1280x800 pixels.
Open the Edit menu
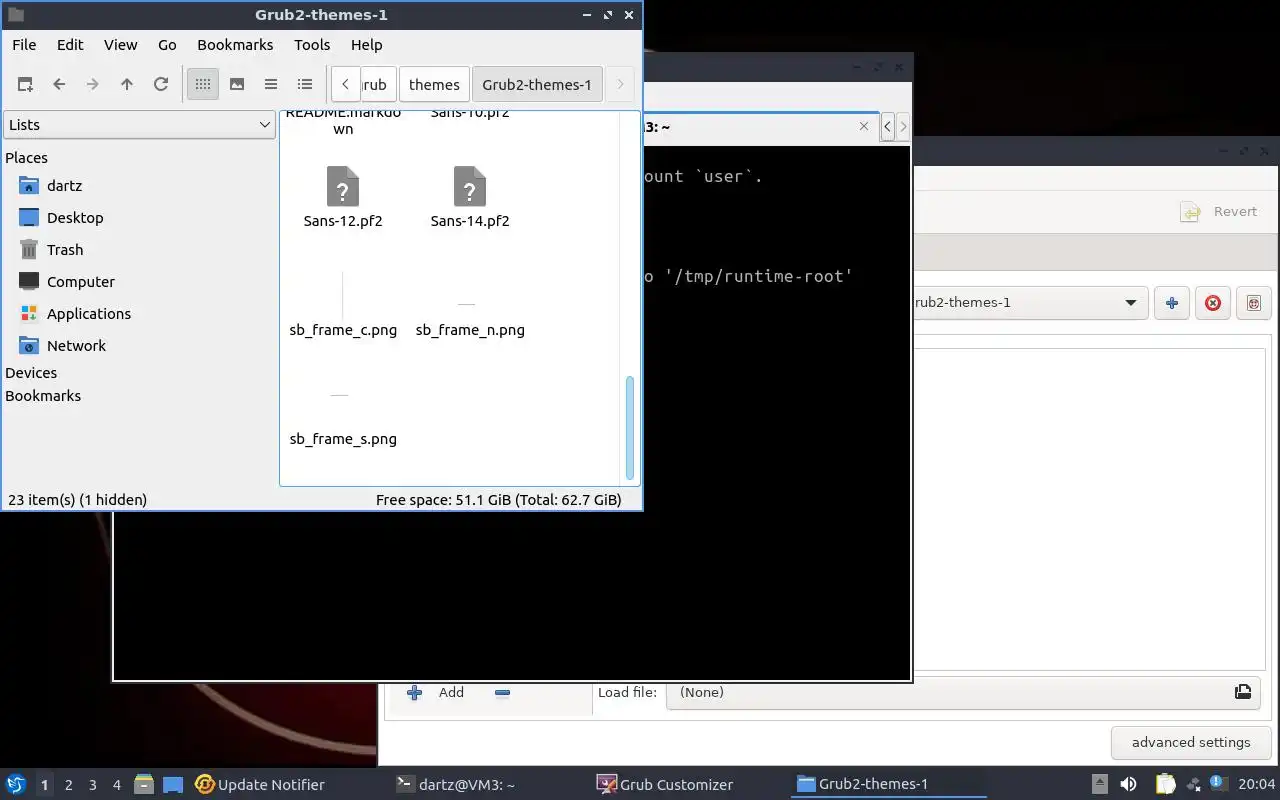(70, 45)
